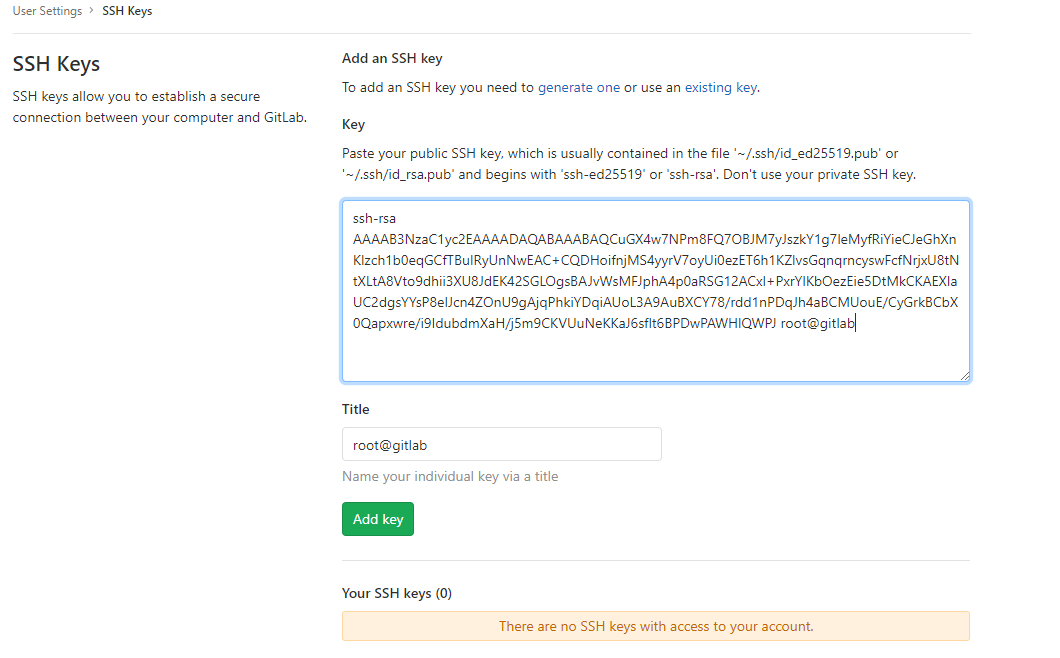Click the 'SSH keys allow you' description text
Viewport: 1060px width, 658px height.
coord(160,107)
